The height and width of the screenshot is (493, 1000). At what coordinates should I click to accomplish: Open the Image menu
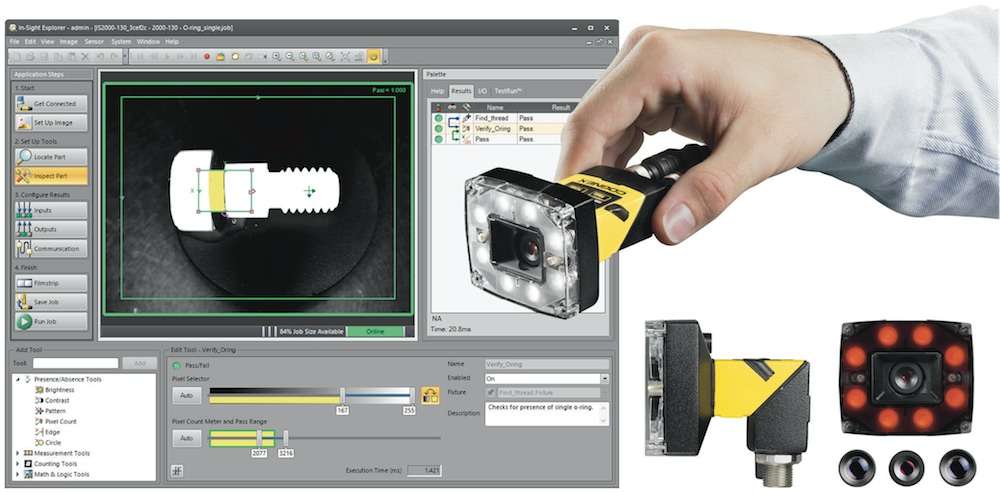tap(68, 41)
